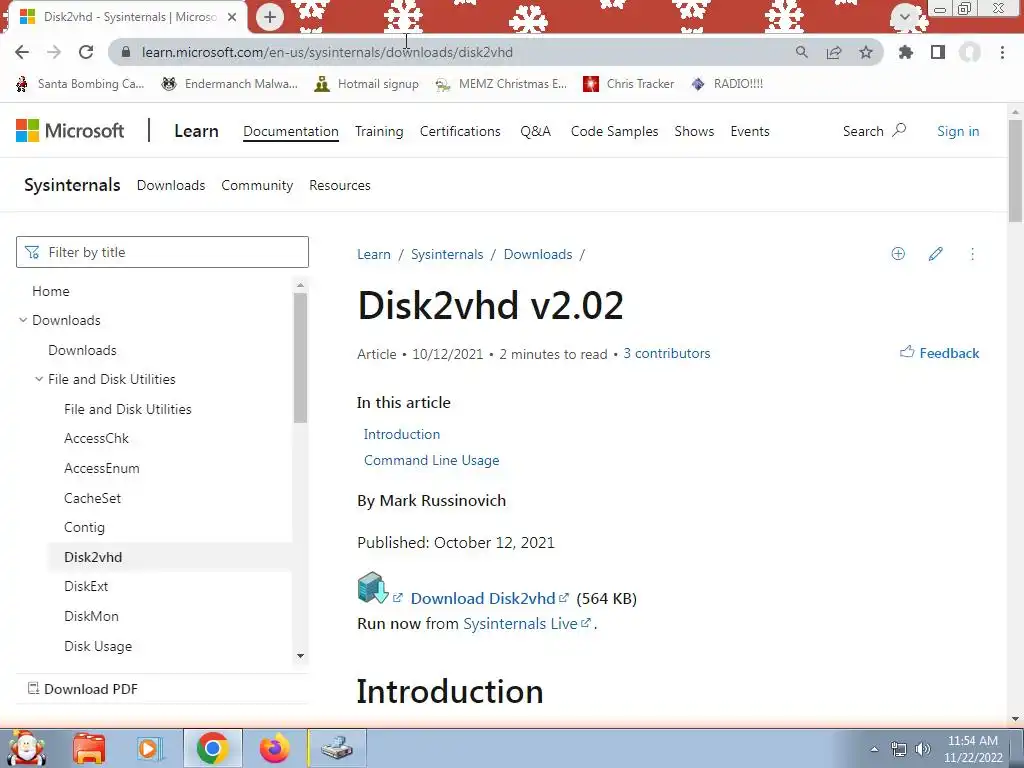
Task: Open the Certifications menu item
Action: 460,131
